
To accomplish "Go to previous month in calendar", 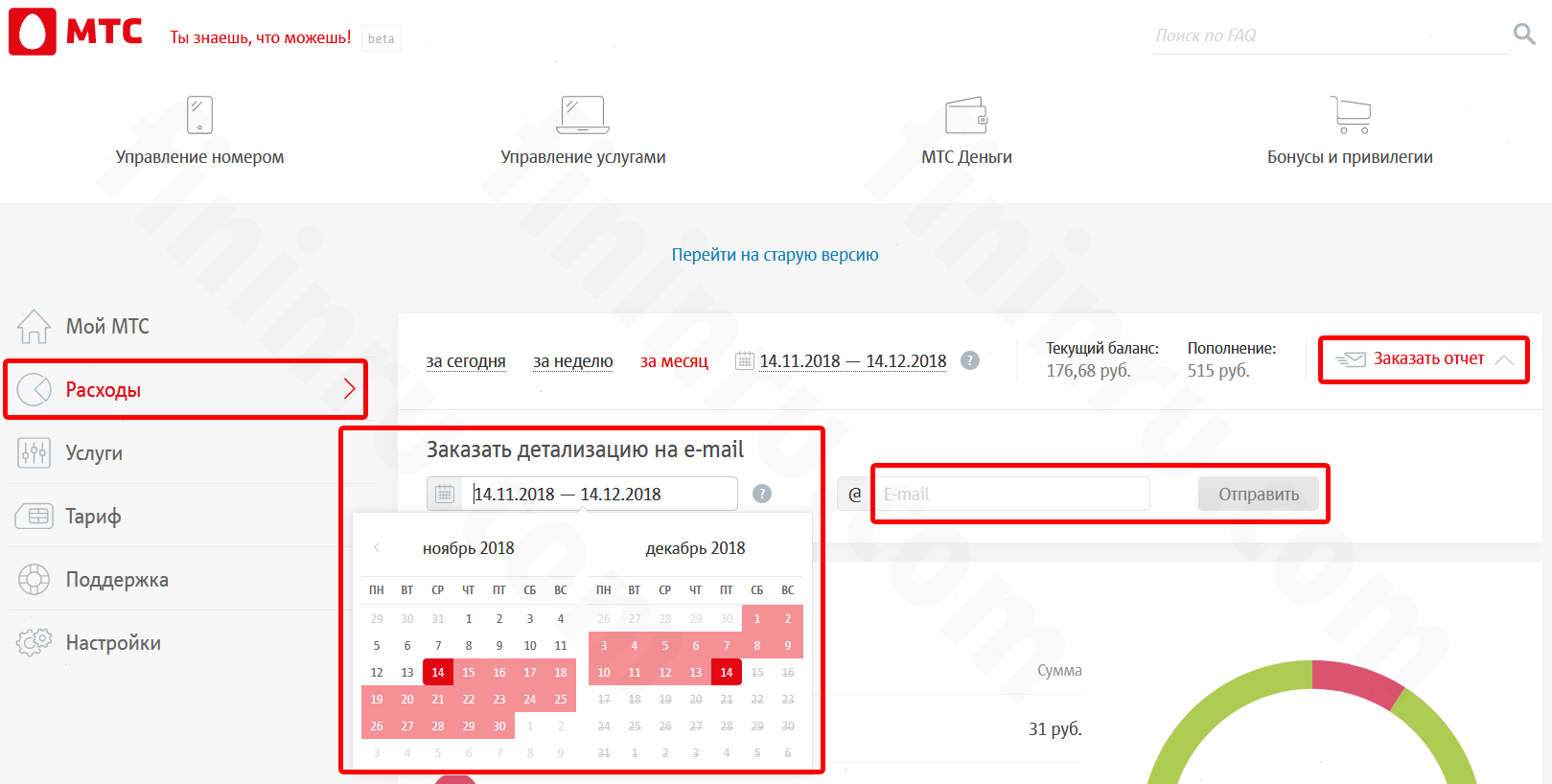I will [x=377, y=547].
